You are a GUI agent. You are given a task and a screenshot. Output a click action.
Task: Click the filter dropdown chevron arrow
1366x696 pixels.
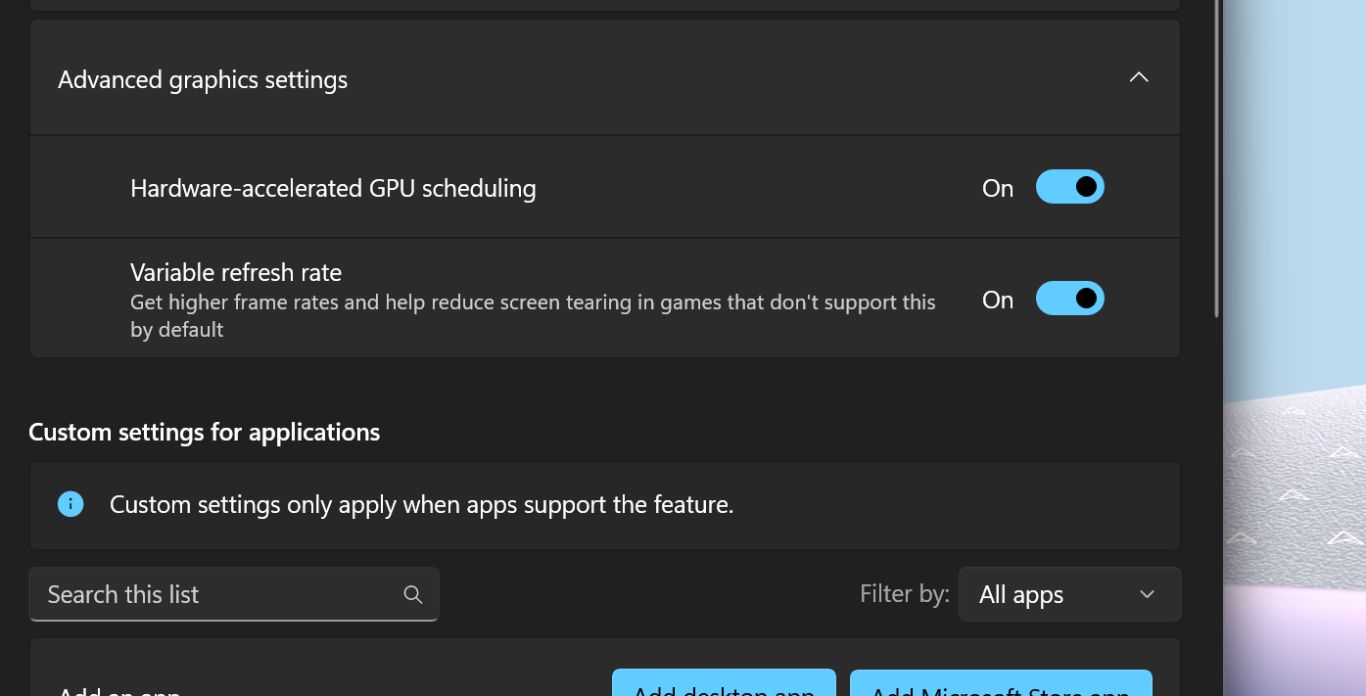[1147, 595]
